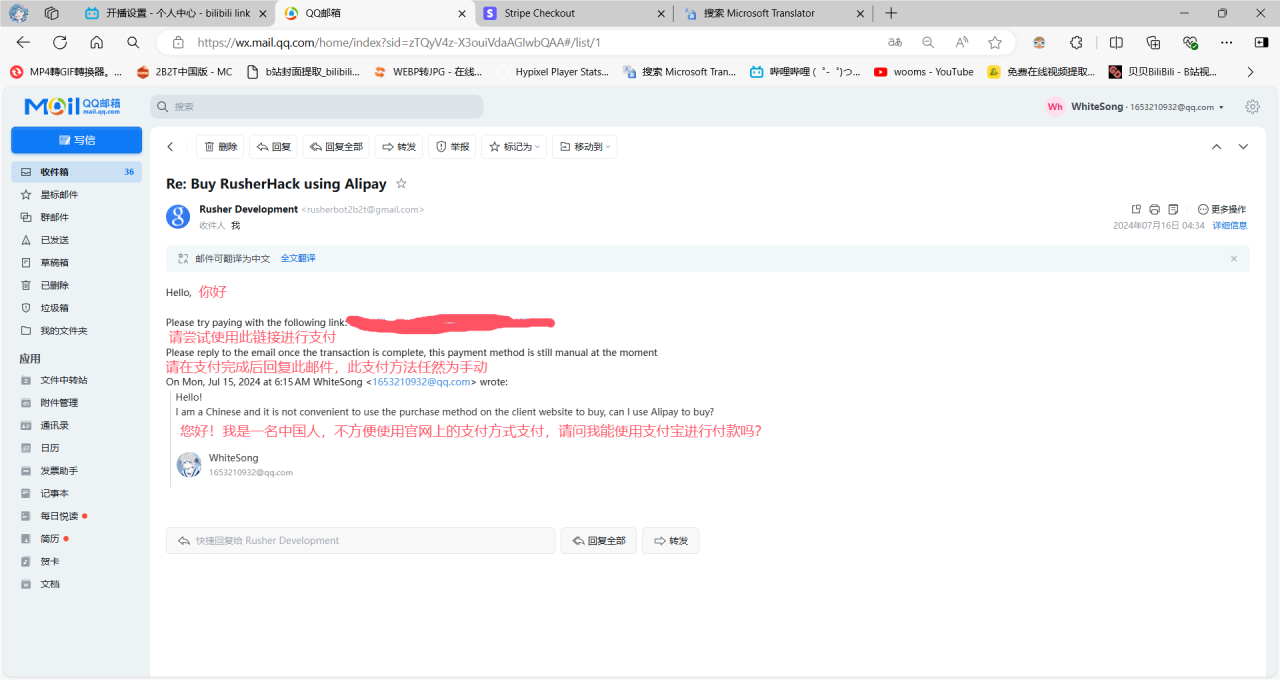Open the QQ Mail settings gear
This screenshot has height=680, width=1280.
(1252, 107)
